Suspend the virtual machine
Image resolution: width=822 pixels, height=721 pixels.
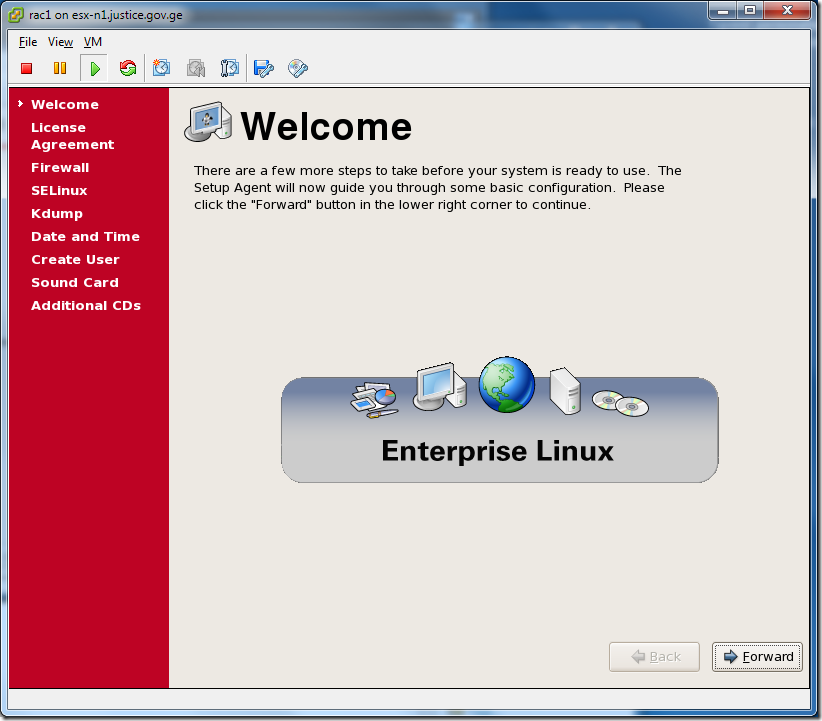point(60,68)
